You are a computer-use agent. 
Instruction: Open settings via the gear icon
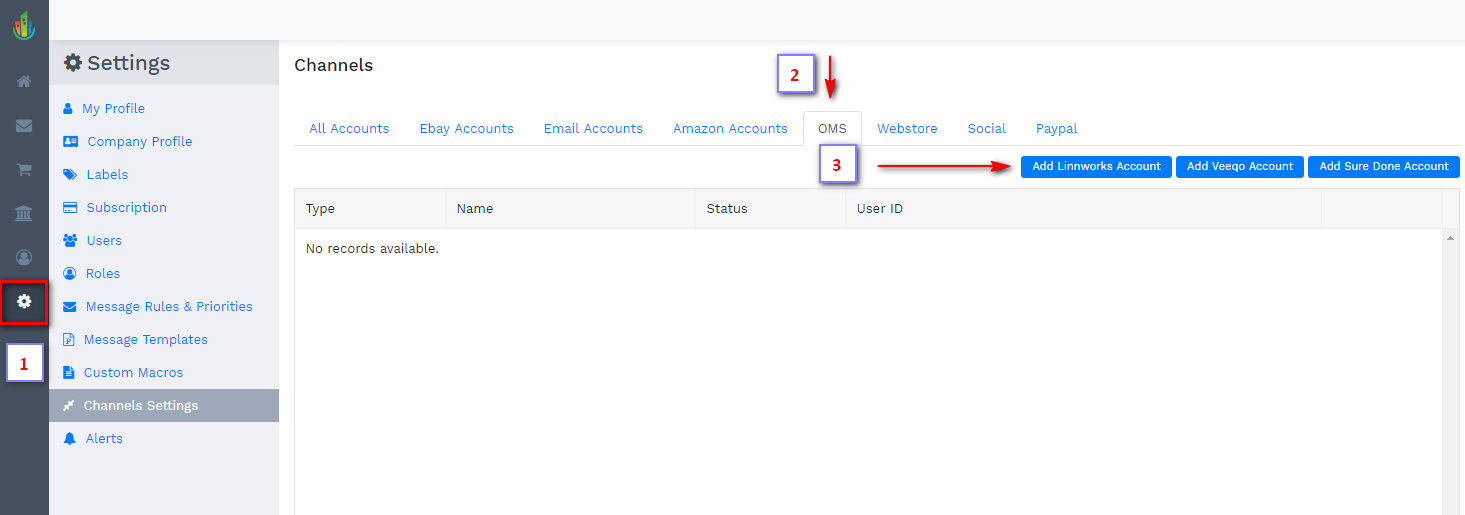pyautogui.click(x=24, y=301)
